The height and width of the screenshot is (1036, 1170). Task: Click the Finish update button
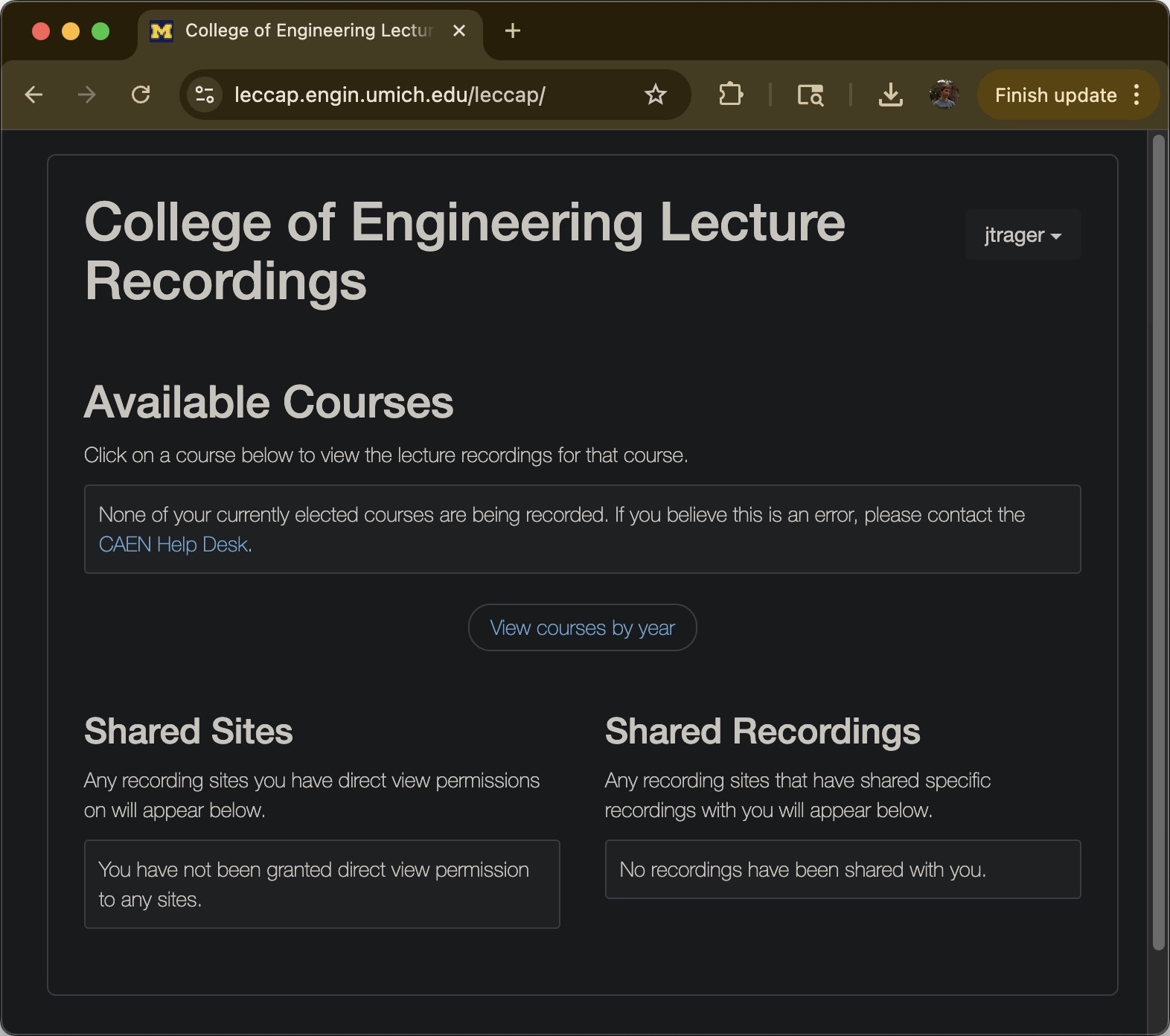(x=1055, y=95)
